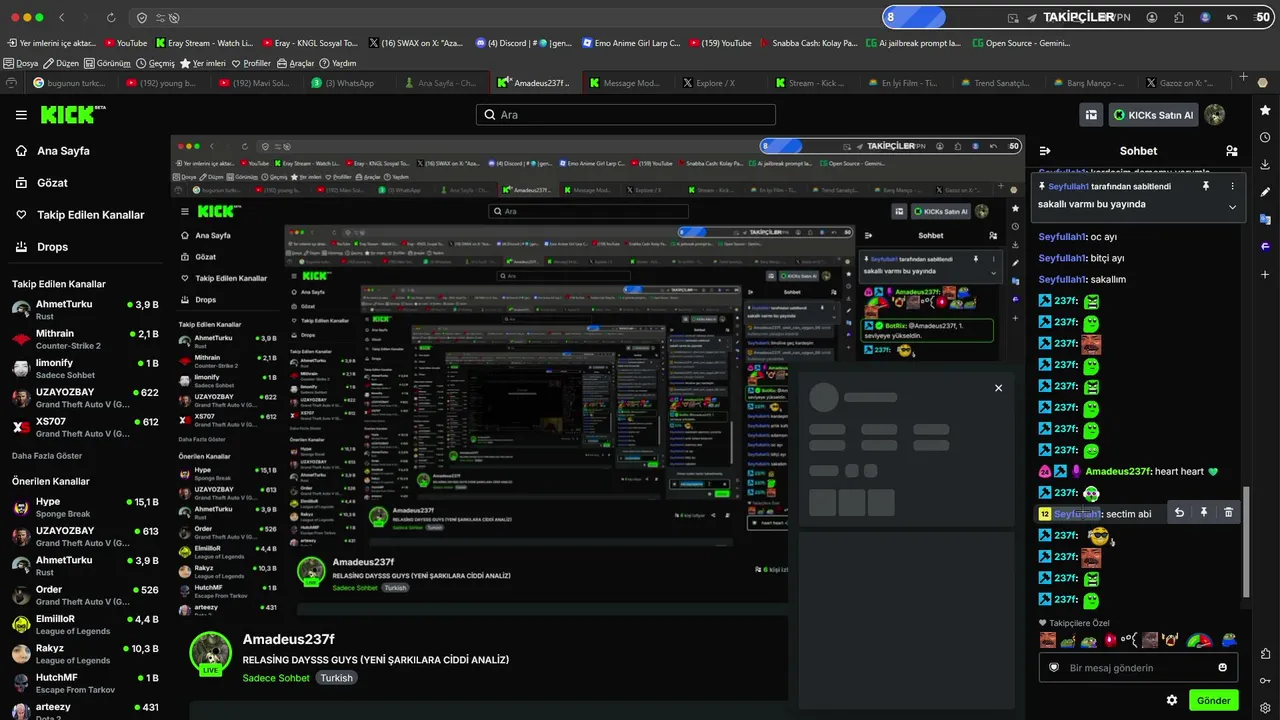
Task: Open the Yardım menu
Action: click(x=337, y=63)
